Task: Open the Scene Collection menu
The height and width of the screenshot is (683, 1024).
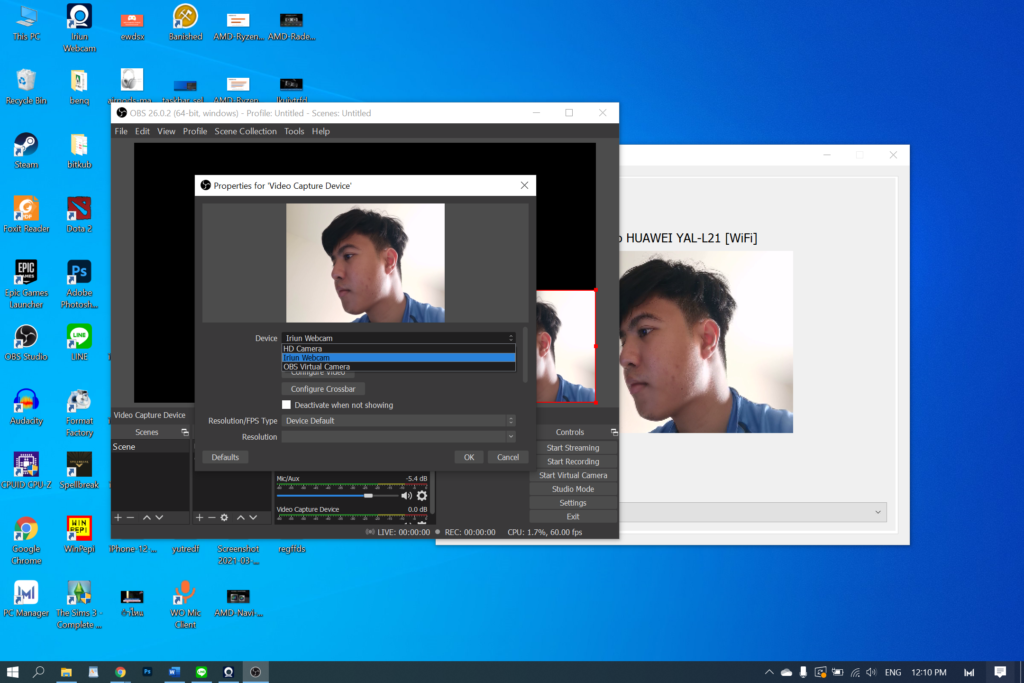Action: tap(245, 131)
